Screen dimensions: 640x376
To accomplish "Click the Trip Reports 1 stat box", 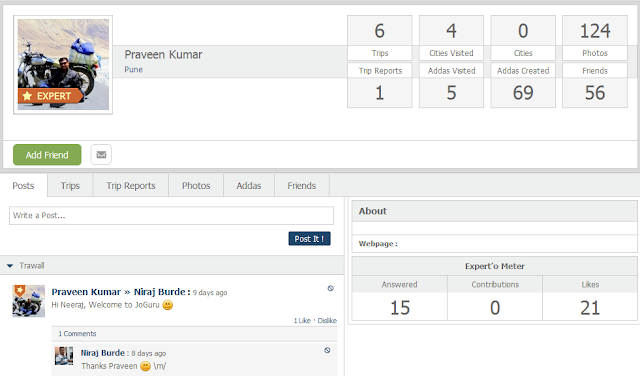I will pyautogui.click(x=380, y=85).
